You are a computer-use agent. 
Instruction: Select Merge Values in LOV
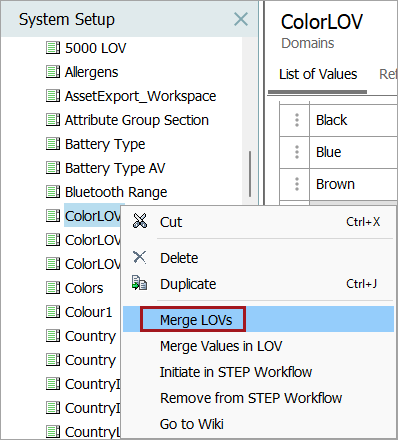click(x=221, y=346)
